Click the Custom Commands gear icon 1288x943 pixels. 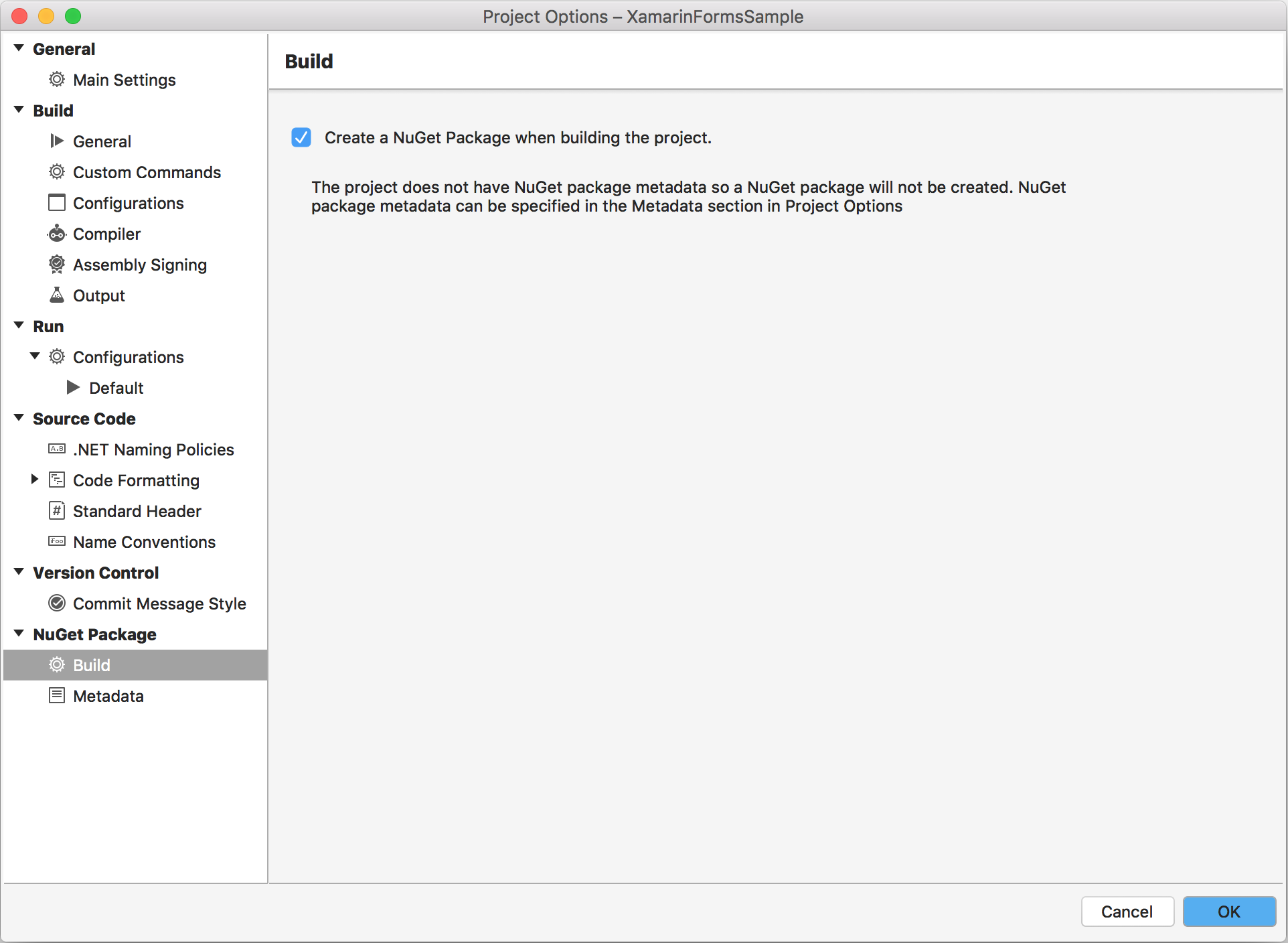pyautogui.click(x=57, y=172)
